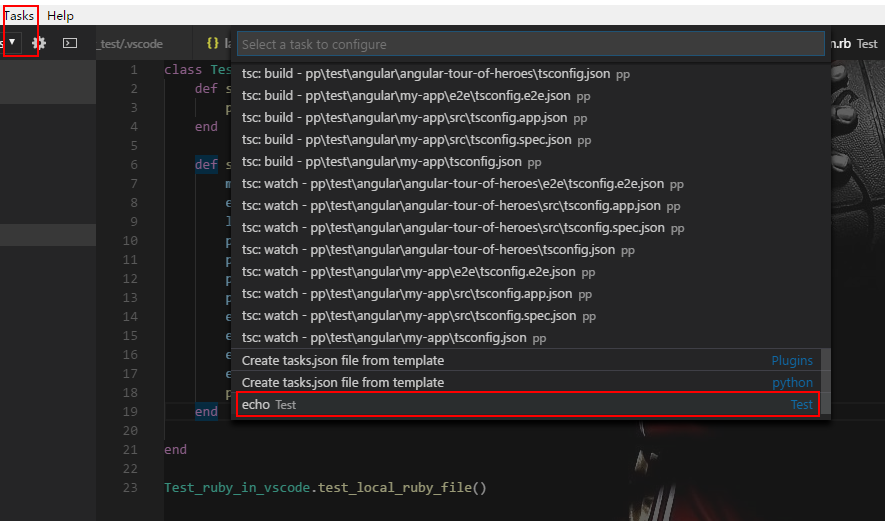Open the Tasks menu
The image size is (885, 521).
click(x=19, y=16)
